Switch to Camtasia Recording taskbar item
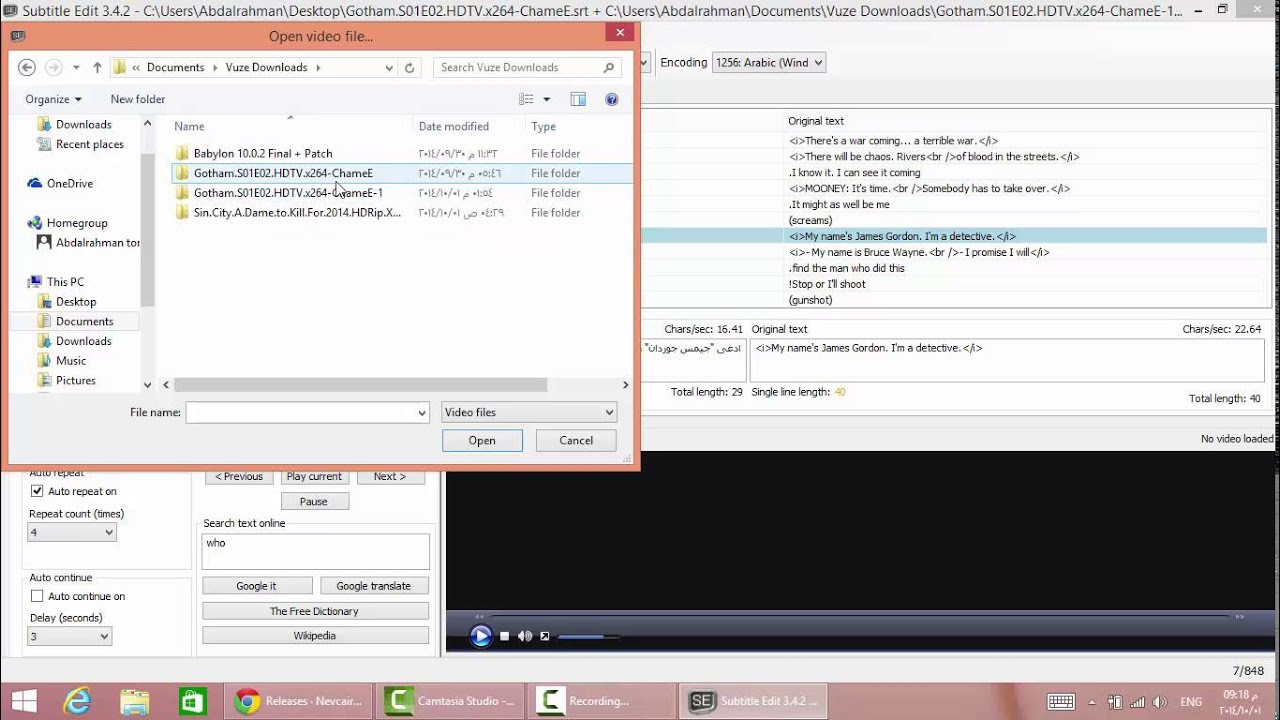Image resolution: width=1280 pixels, height=720 pixels. [x=600, y=701]
